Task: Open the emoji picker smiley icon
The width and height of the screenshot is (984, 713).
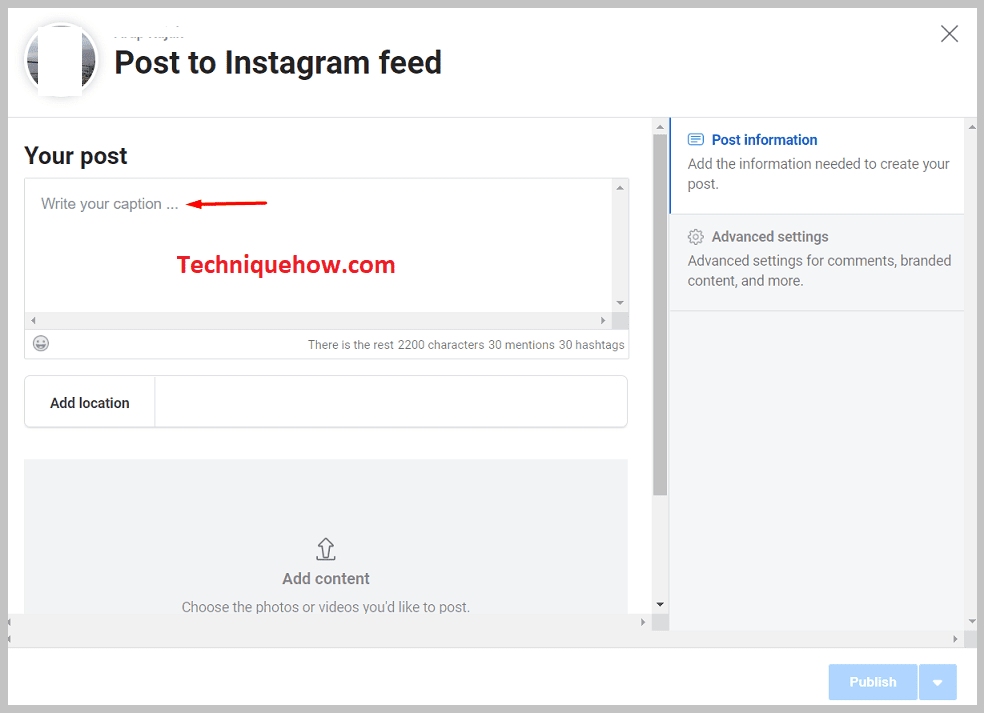Action: [x=41, y=343]
